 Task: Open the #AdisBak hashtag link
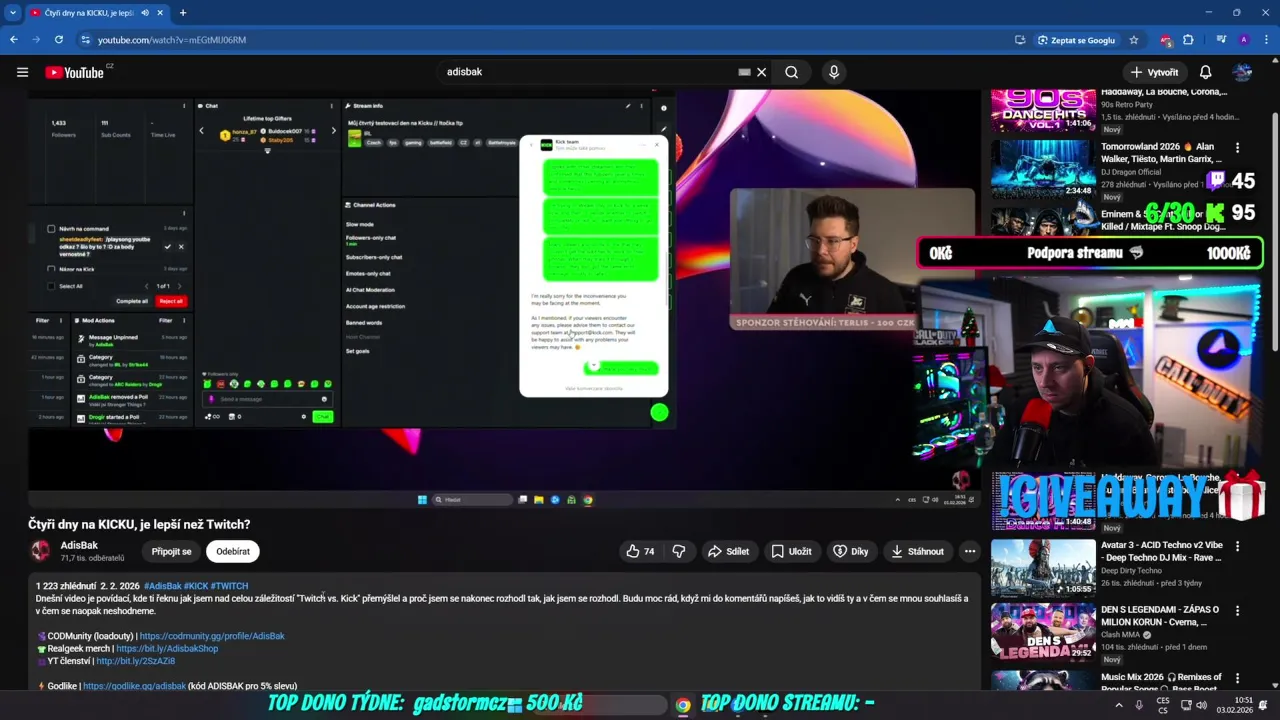click(162, 586)
